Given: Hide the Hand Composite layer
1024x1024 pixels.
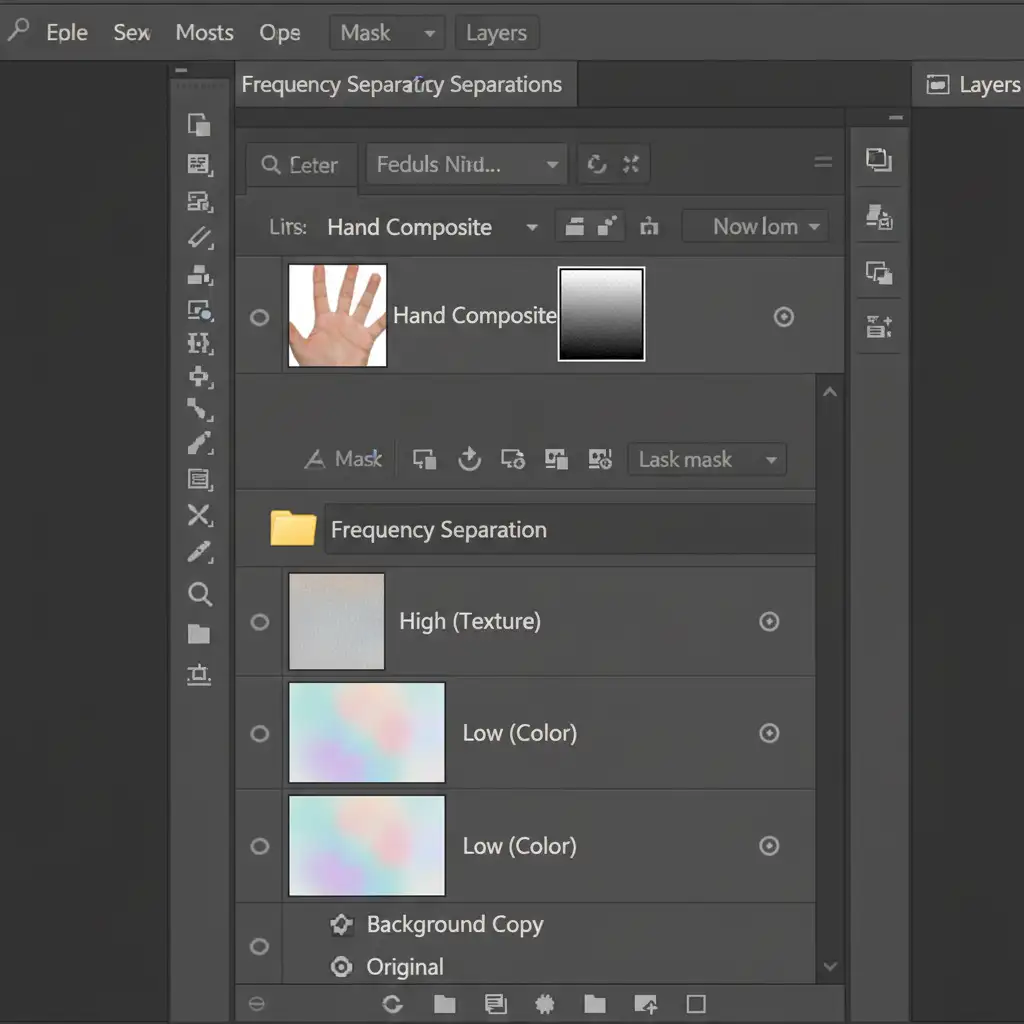Looking at the screenshot, I should pos(259,318).
